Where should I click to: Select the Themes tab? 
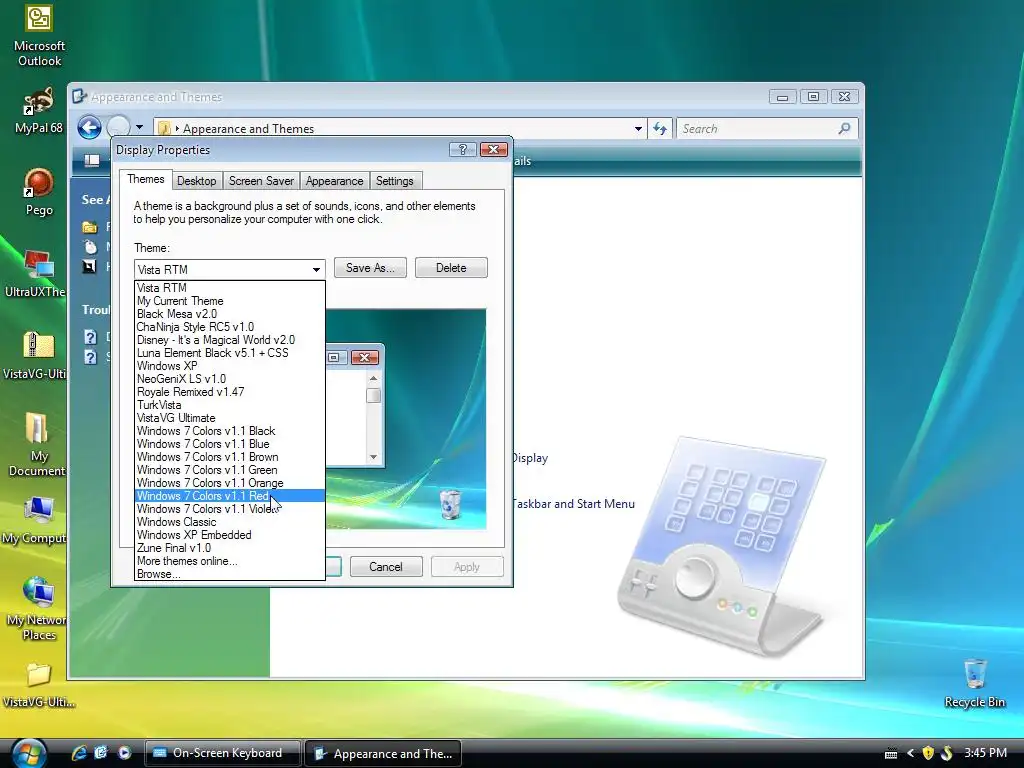coord(146,179)
